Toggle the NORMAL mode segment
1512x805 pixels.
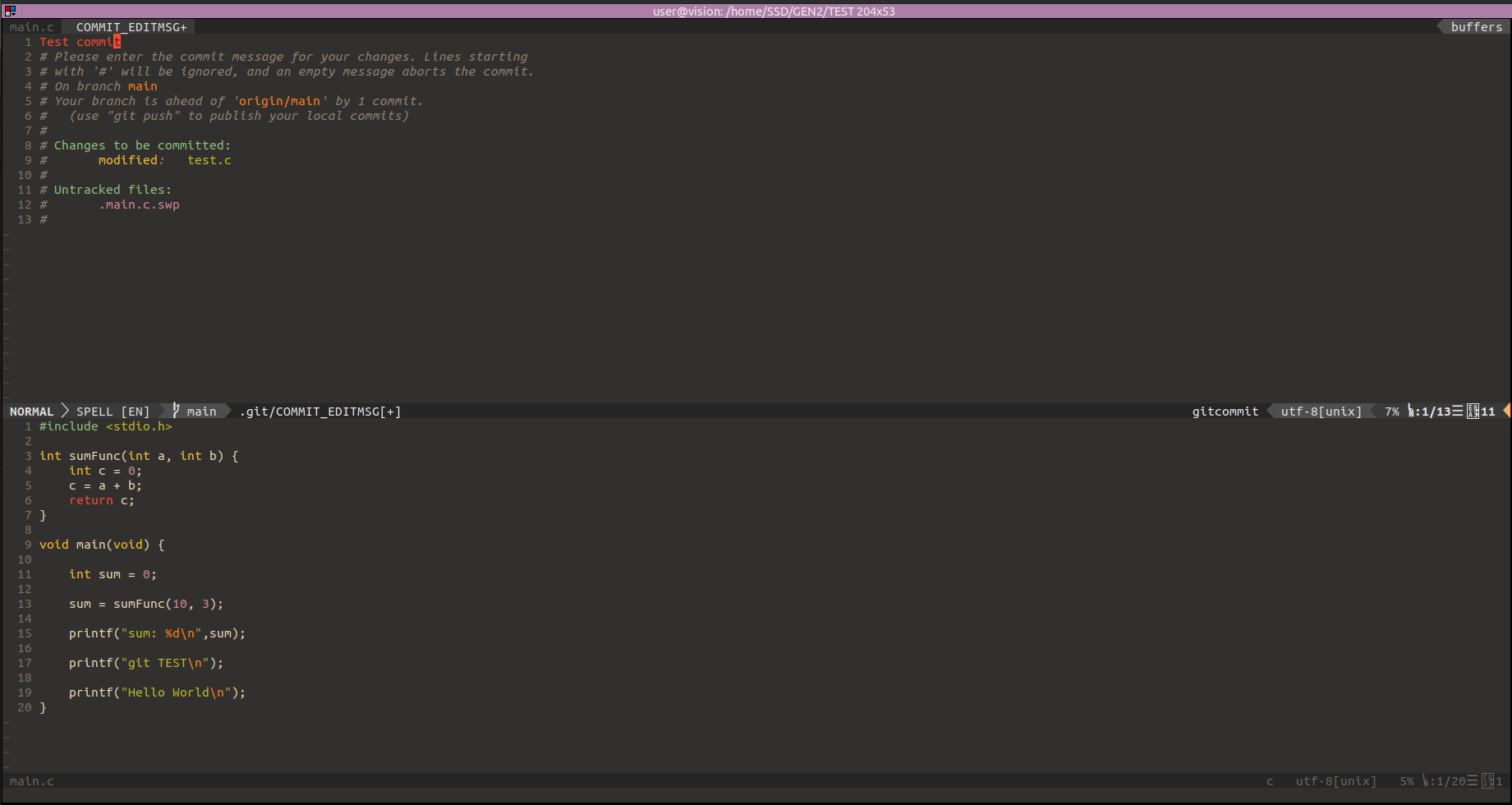[x=31, y=411]
